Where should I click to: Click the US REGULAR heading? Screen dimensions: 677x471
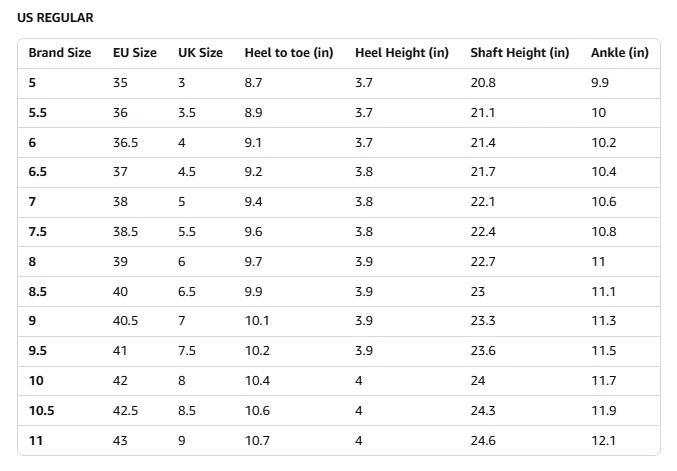click(55, 18)
